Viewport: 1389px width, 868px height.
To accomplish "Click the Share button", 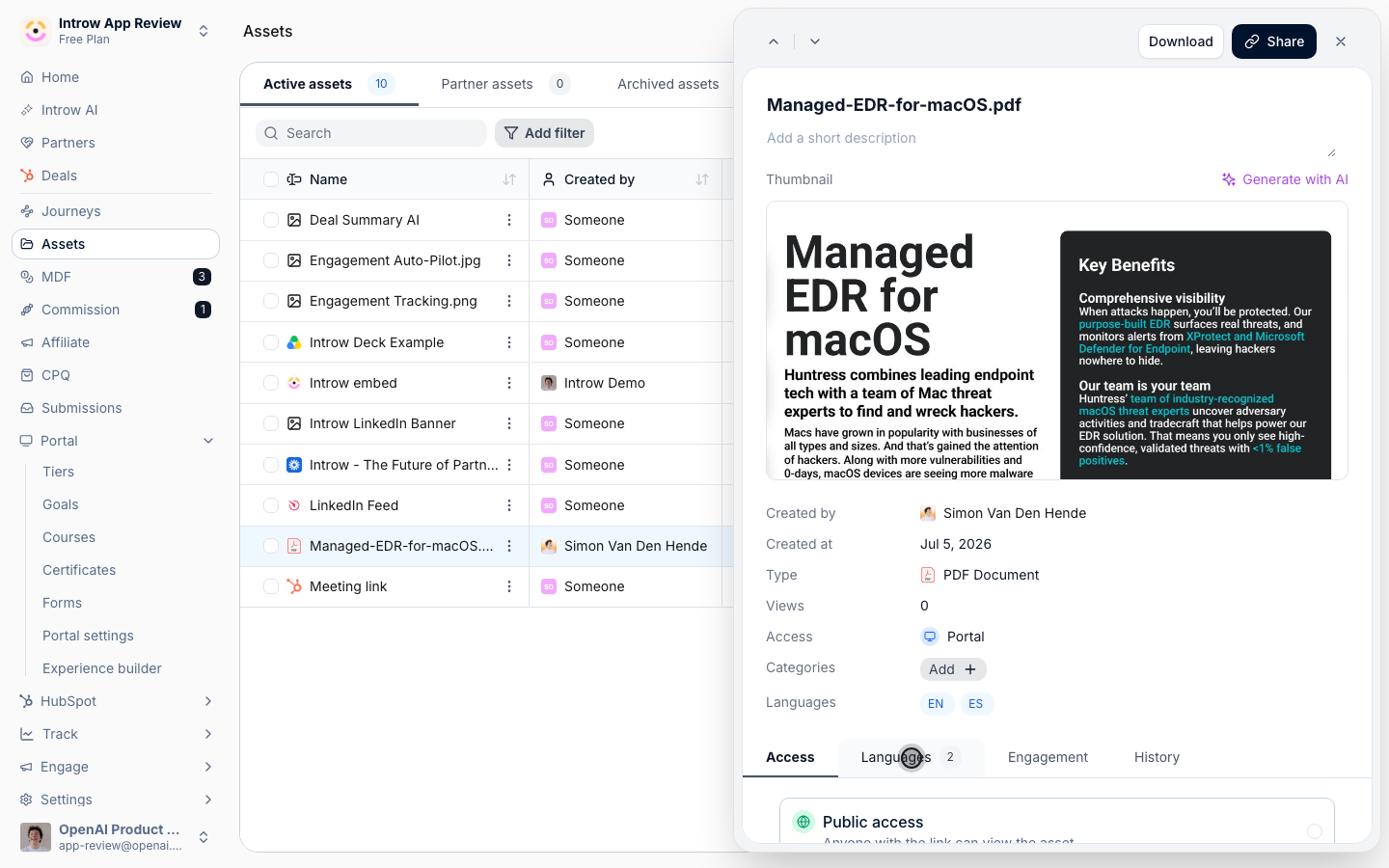I will tap(1274, 41).
